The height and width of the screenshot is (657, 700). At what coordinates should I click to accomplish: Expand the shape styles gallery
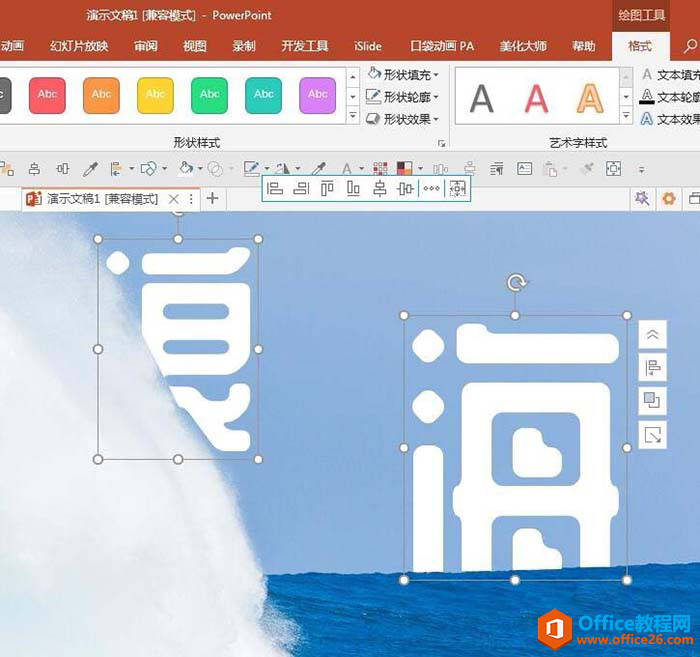pos(353,116)
